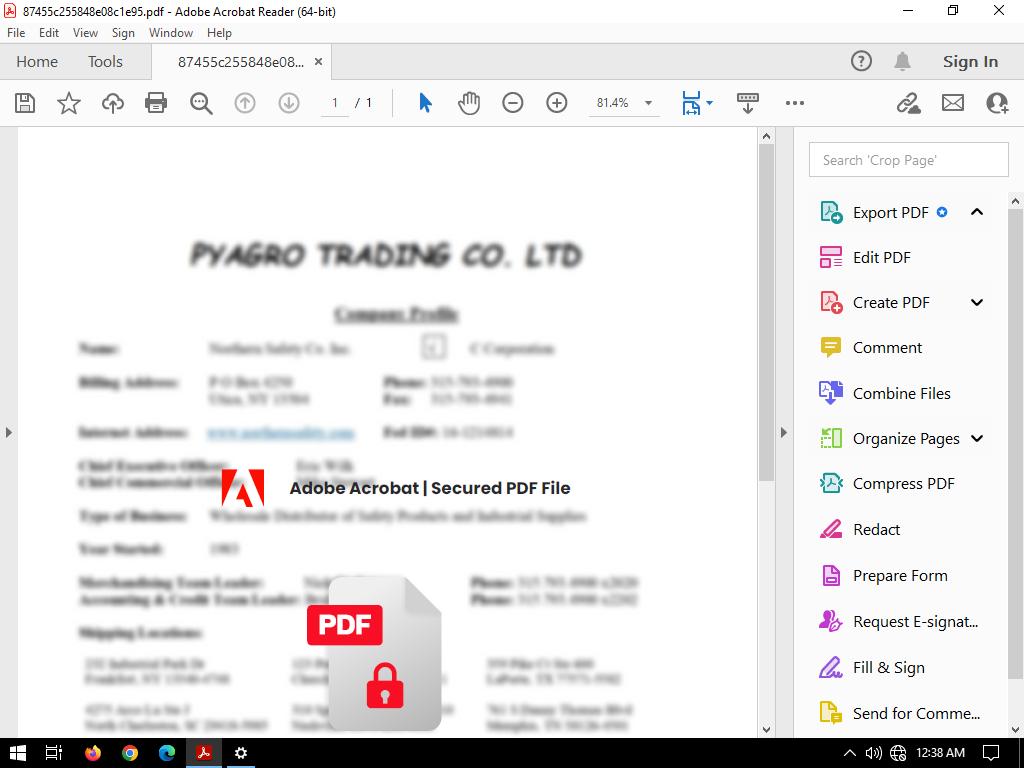
Task: Open the blurred website link in document
Action: click(x=281, y=433)
